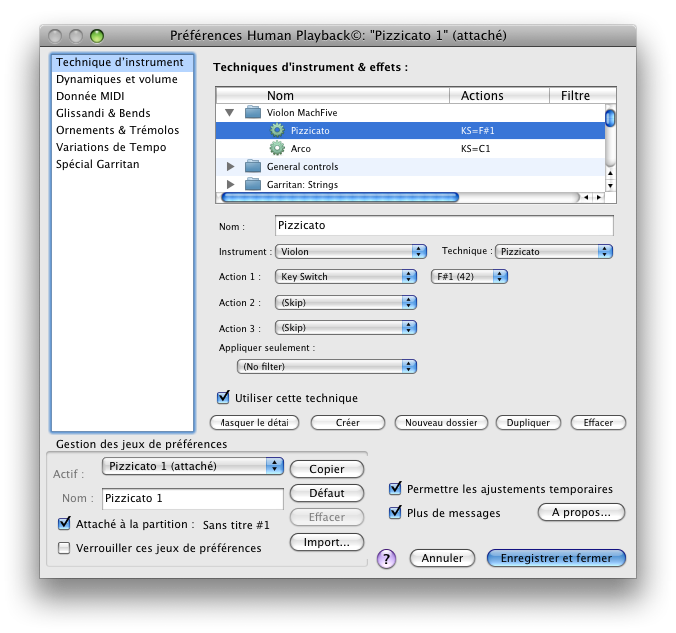Expand the General controls folder triangle
The image size is (676, 633).
[230, 167]
